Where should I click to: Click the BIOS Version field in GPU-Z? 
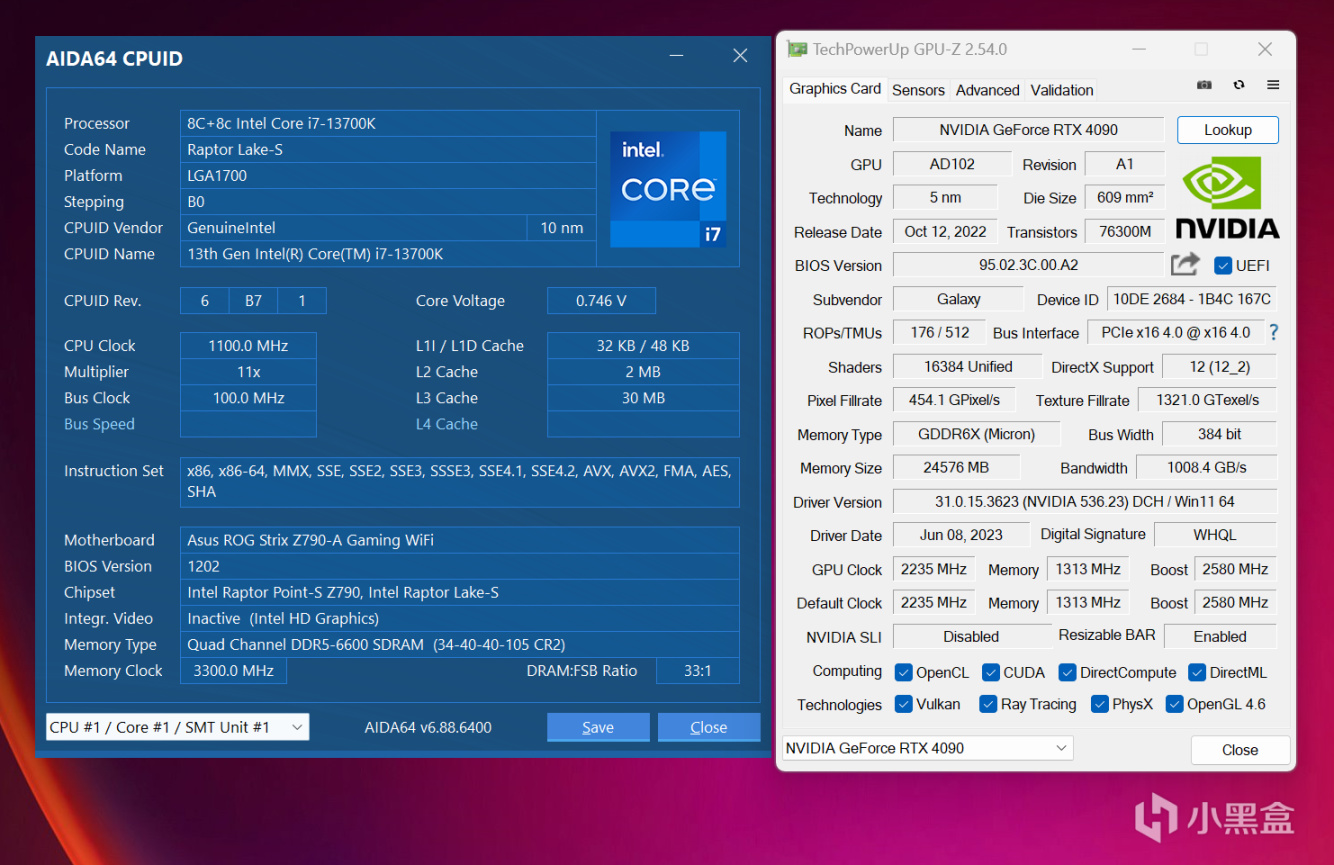(x=1027, y=266)
